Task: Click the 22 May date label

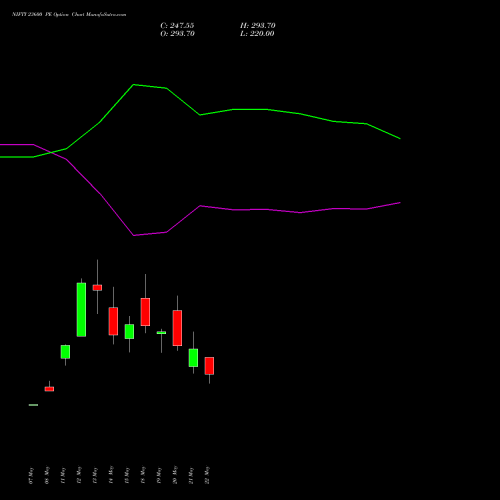Action: click(x=207, y=476)
